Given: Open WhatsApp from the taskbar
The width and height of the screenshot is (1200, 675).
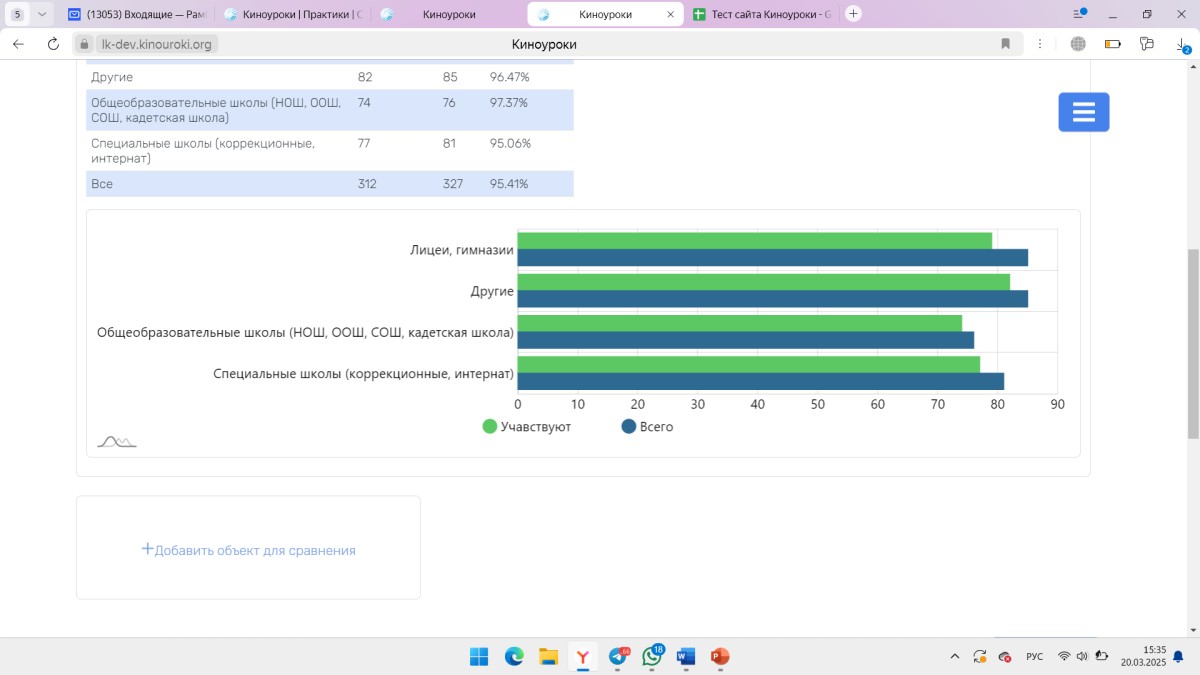Looking at the screenshot, I should click(x=652, y=657).
